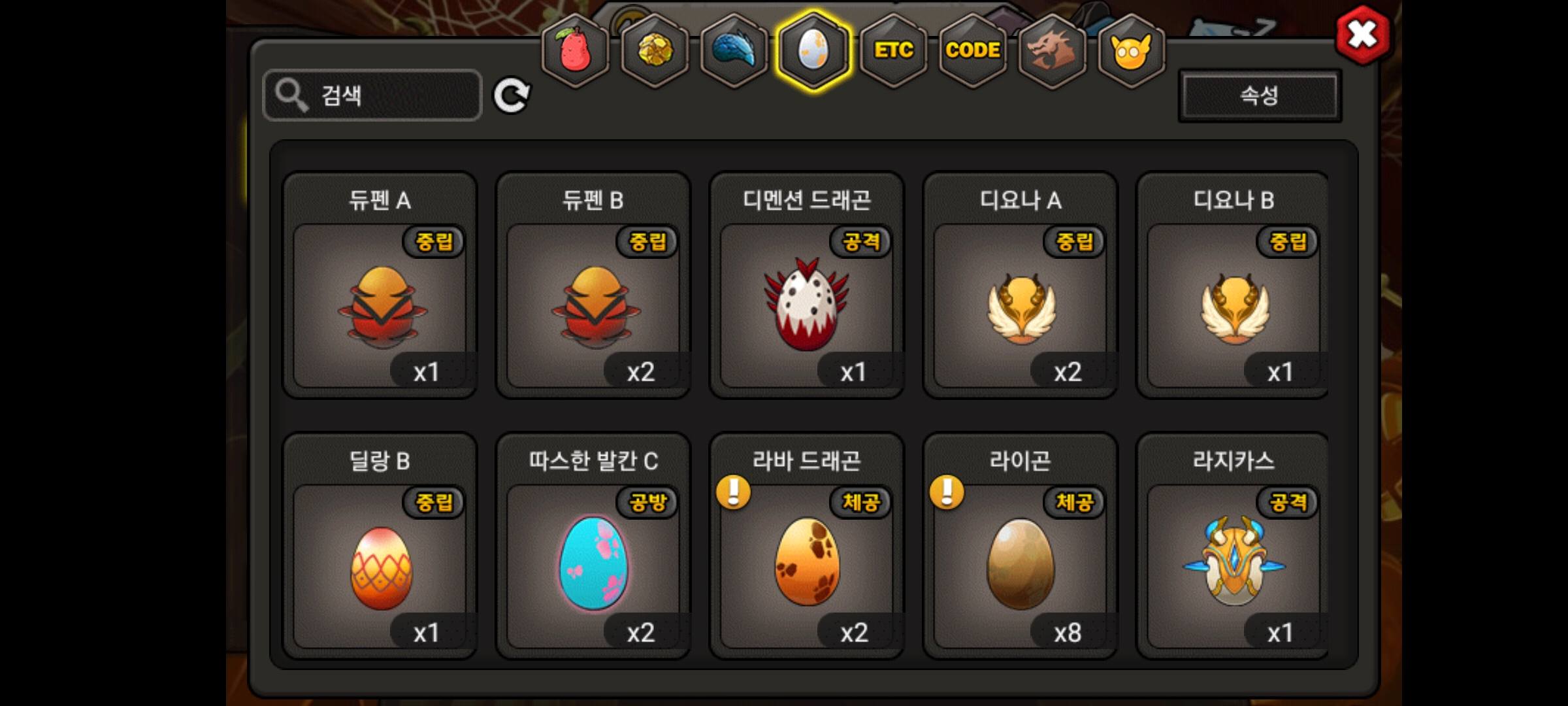Switch to the blue dragon tab
The width and height of the screenshot is (1568, 706).
pyautogui.click(x=734, y=51)
